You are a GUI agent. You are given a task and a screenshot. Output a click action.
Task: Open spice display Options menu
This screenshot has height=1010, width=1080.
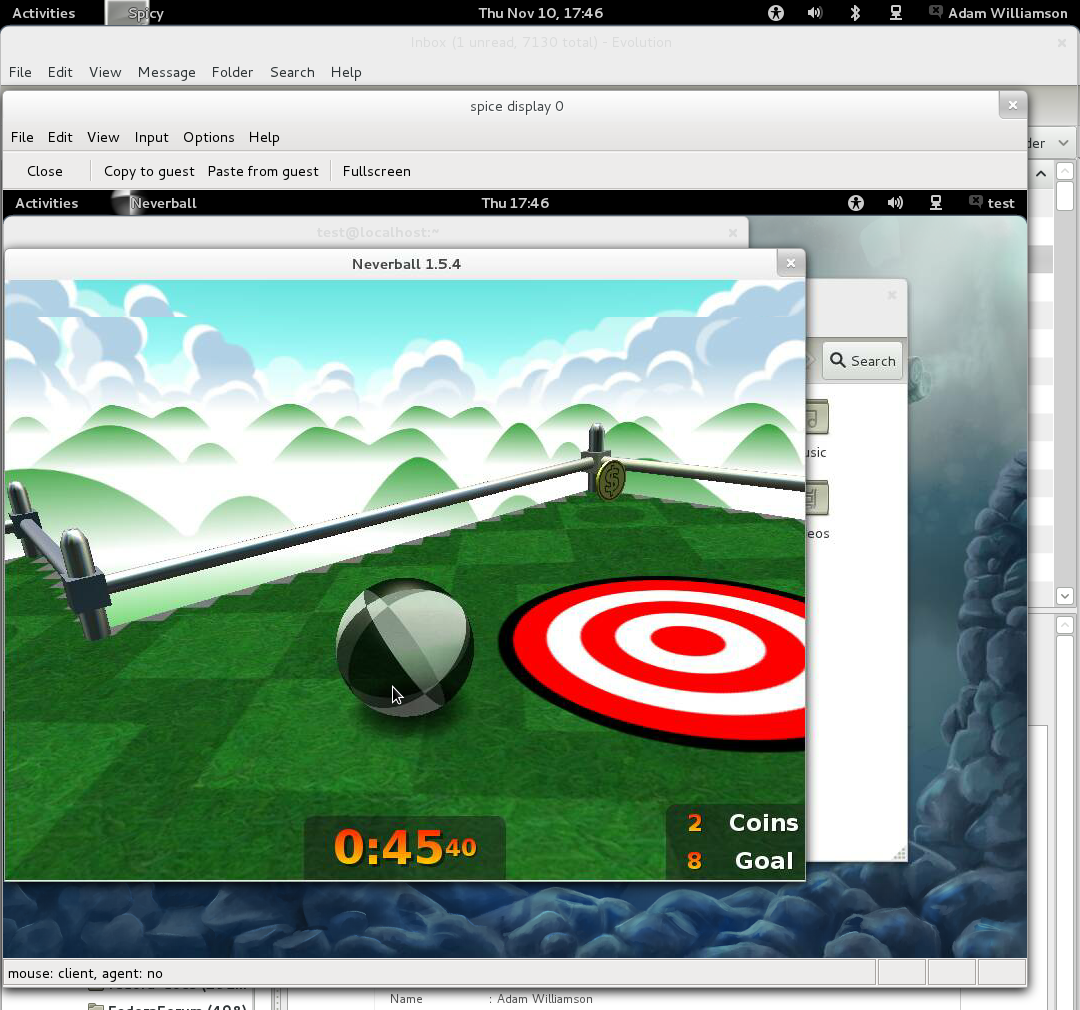pyautogui.click(x=209, y=137)
